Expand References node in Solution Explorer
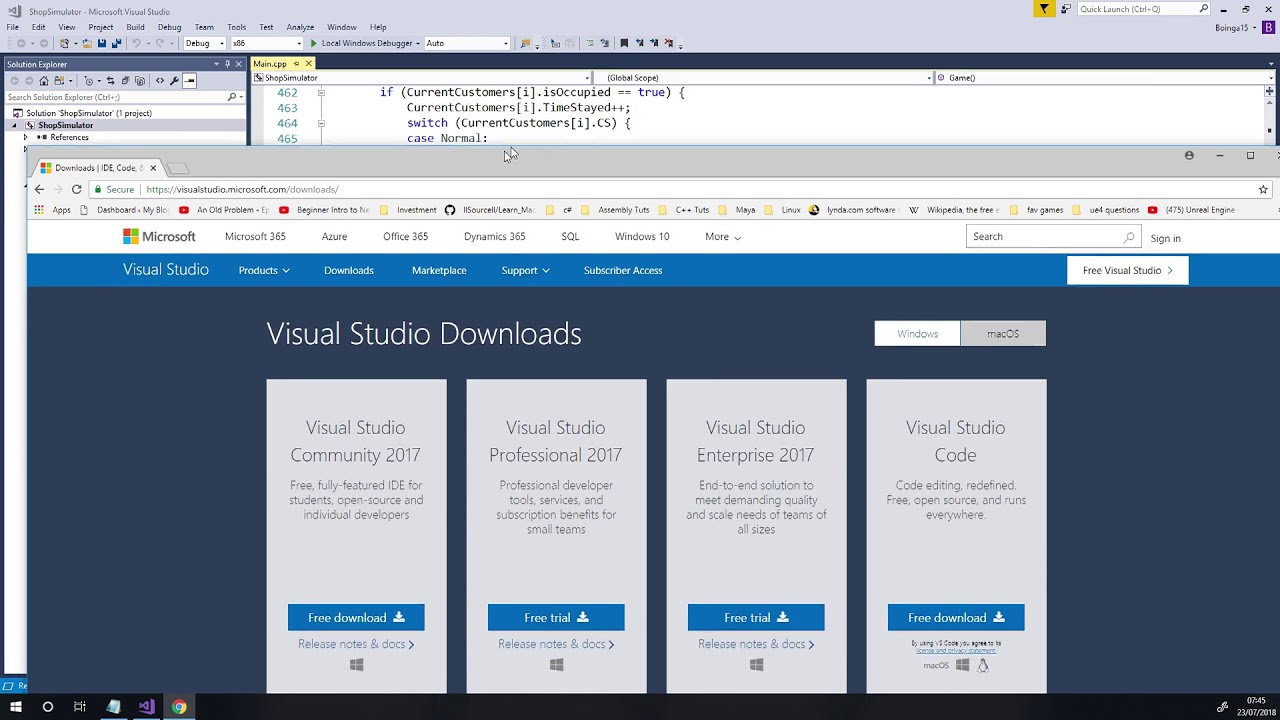The image size is (1280, 720). (x=27, y=137)
